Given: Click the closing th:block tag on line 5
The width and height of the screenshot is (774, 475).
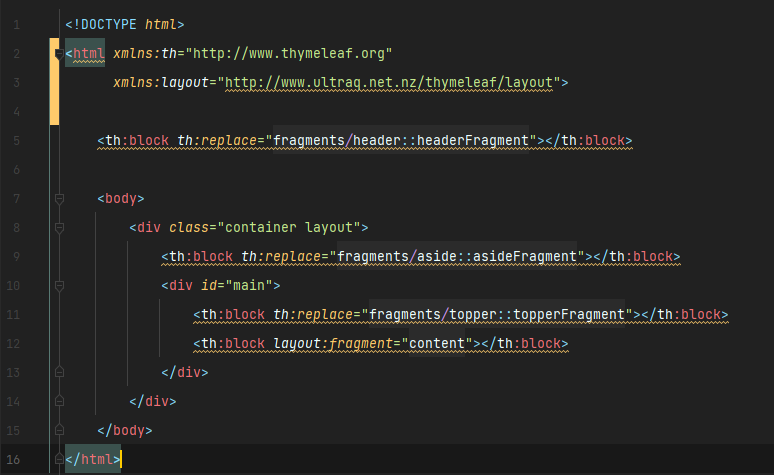Looking at the screenshot, I should click(x=589, y=141).
